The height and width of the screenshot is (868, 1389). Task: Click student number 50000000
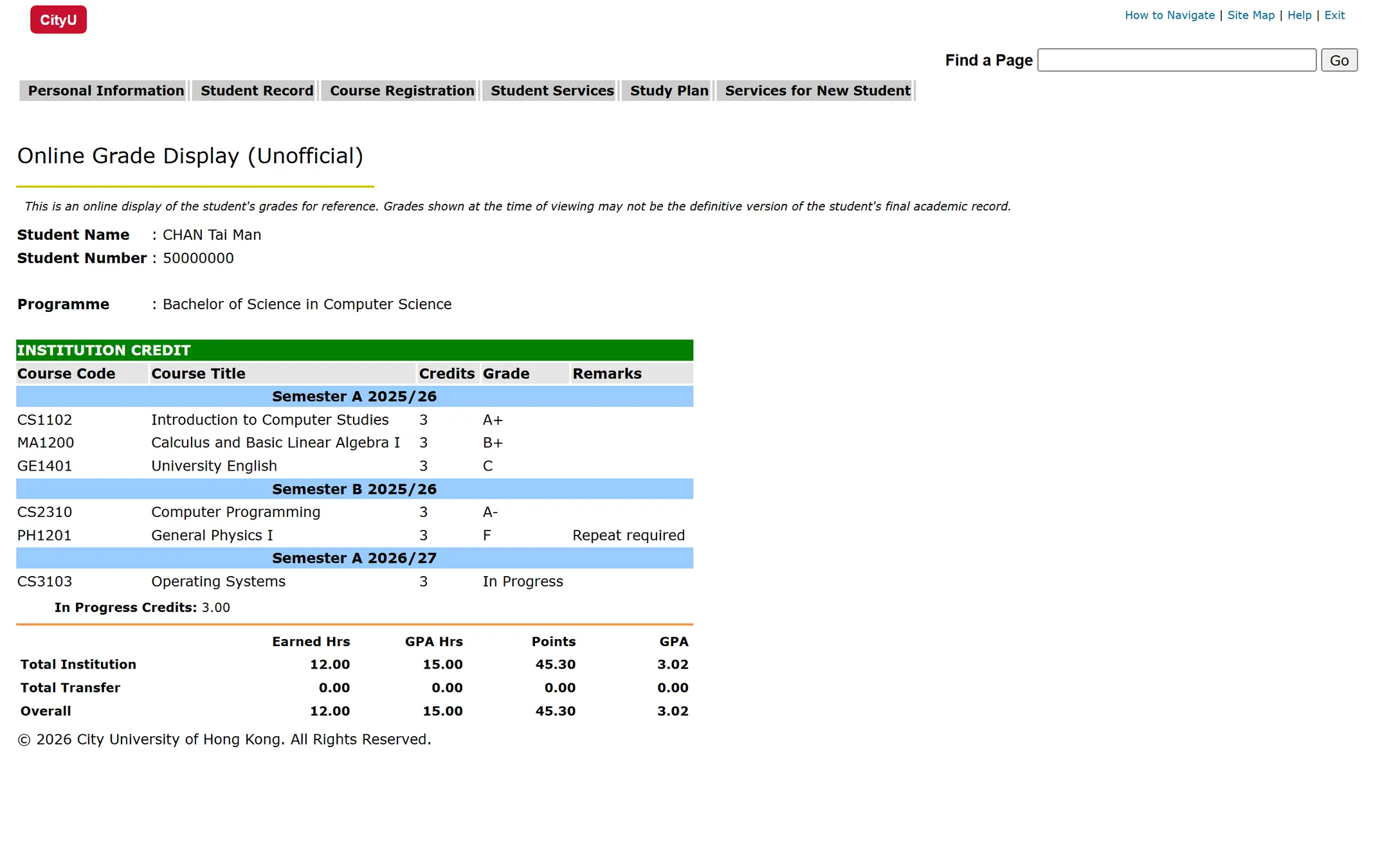click(198, 258)
